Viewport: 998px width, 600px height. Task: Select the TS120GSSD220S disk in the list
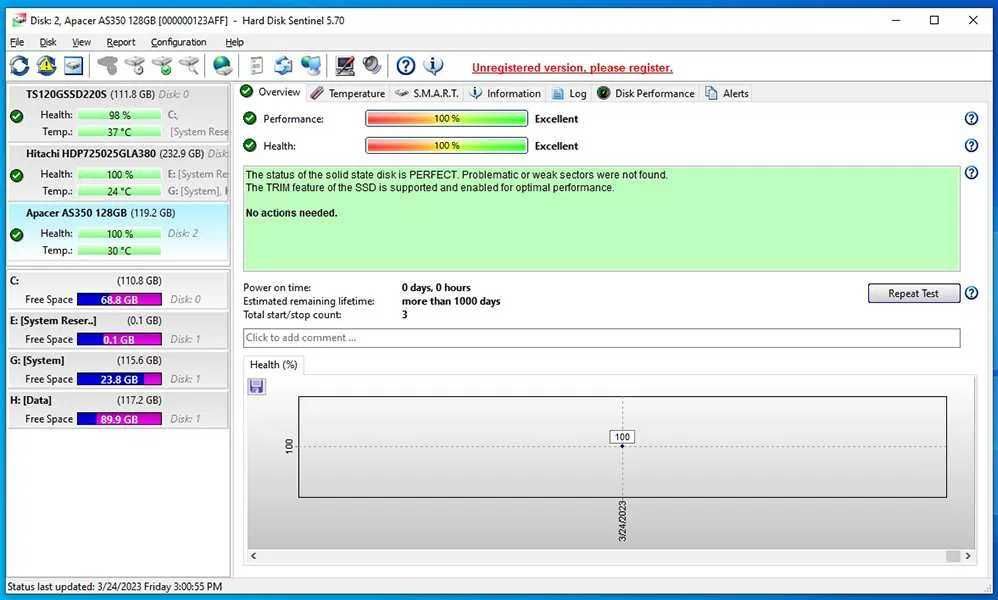pos(118,113)
